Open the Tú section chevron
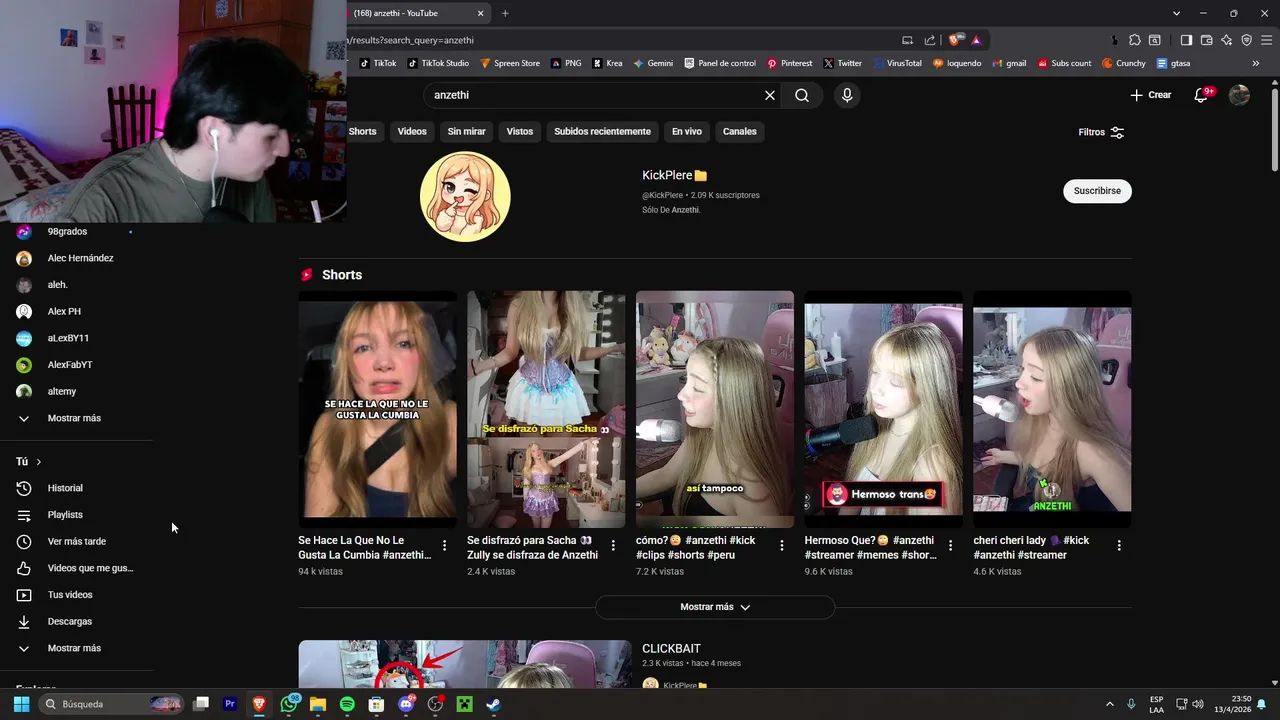This screenshot has width=1280, height=720. point(39,462)
